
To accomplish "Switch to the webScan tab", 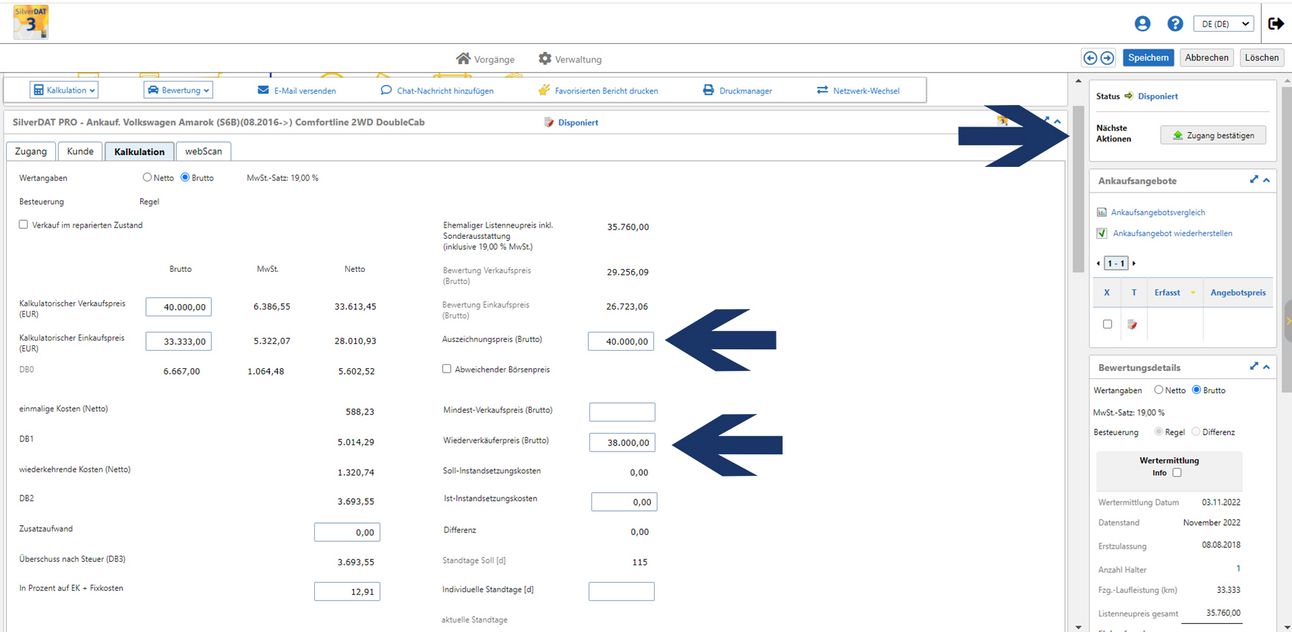I will (203, 152).
